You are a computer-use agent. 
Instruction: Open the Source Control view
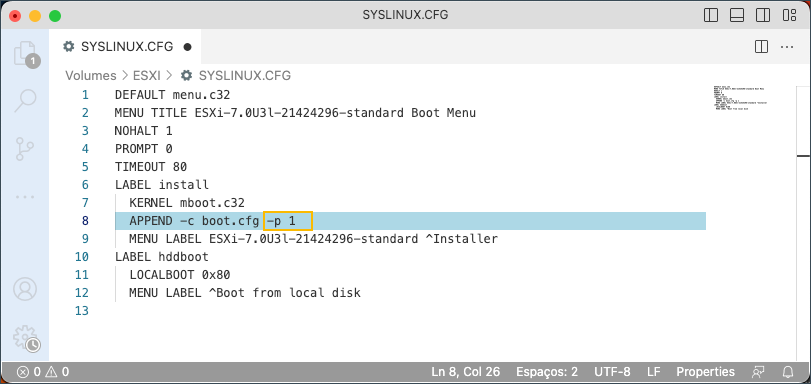(25, 149)
